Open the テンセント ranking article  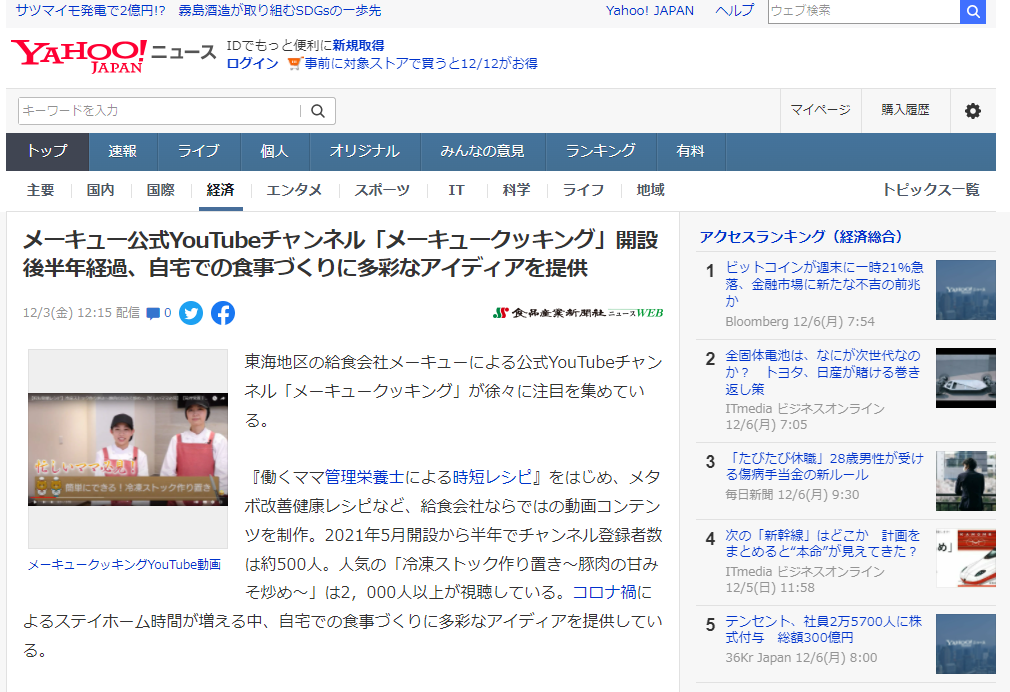tap(824, 630)
